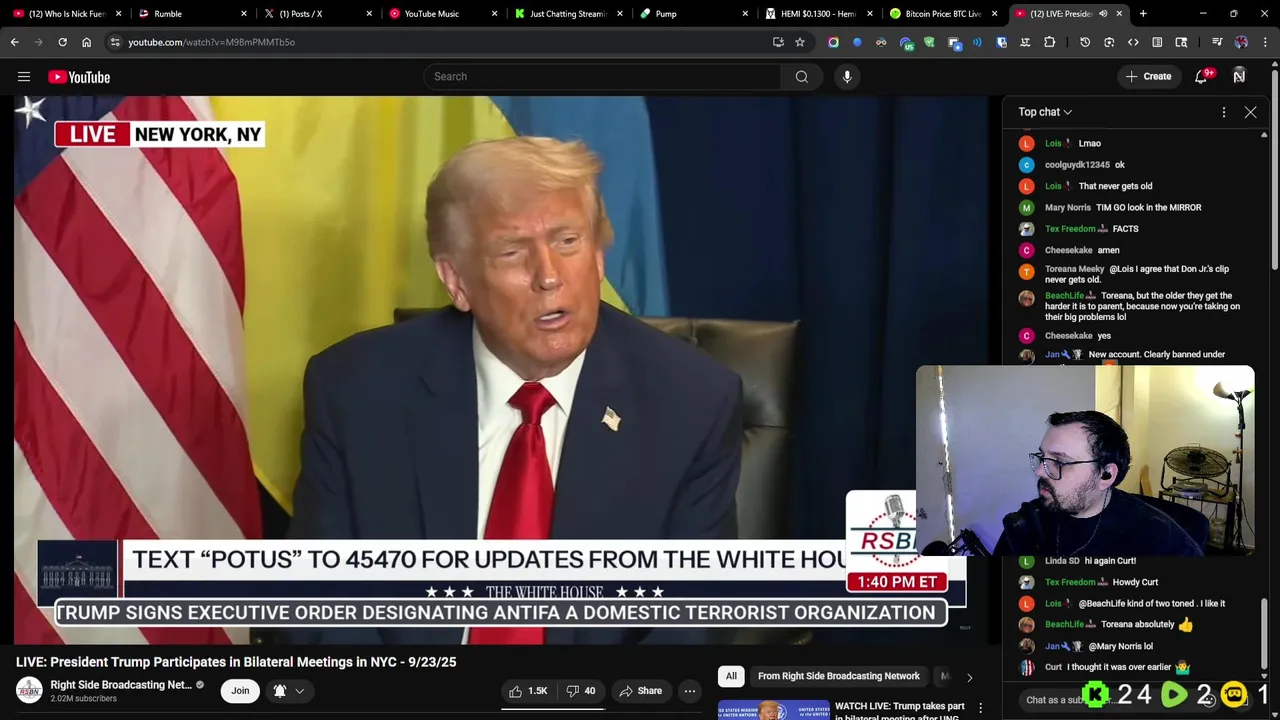This screenshot has height=720, width=1280.
Task: Open recommended video thumbnail of Trump meeting
Action: 772,711
